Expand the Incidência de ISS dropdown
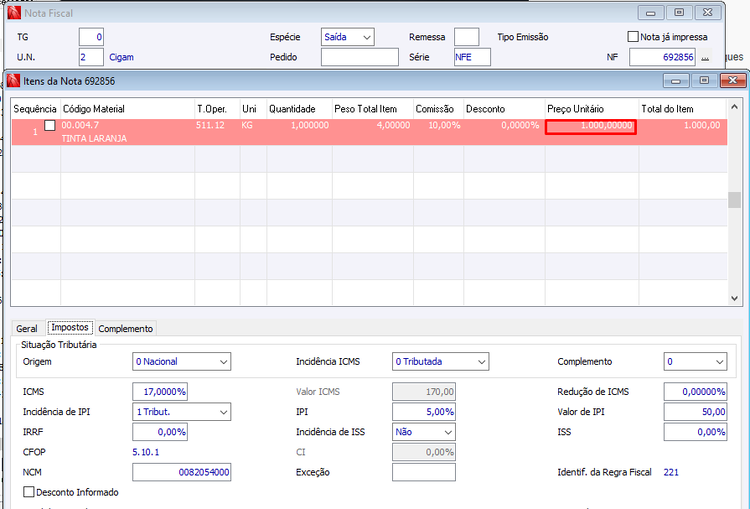 coord(424,432)
